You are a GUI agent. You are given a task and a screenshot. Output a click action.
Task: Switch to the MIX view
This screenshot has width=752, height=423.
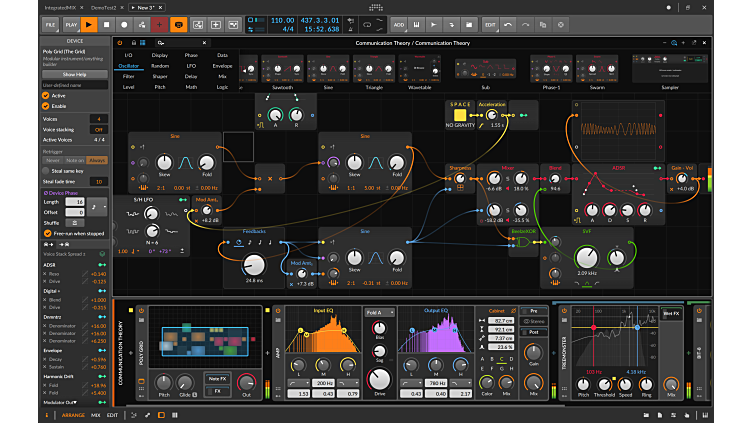click(x=96, y=415)
